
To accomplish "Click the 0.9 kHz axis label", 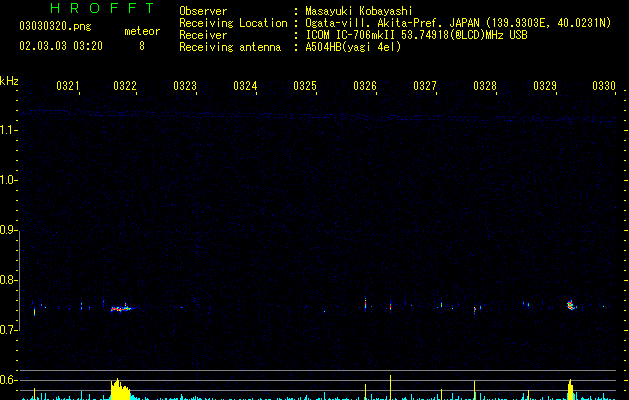I will [x=8, y=230].
